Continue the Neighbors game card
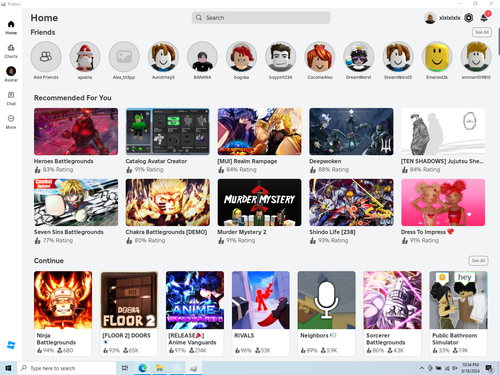The width and height of the screenshot is (500, 375). pos(327,313)
